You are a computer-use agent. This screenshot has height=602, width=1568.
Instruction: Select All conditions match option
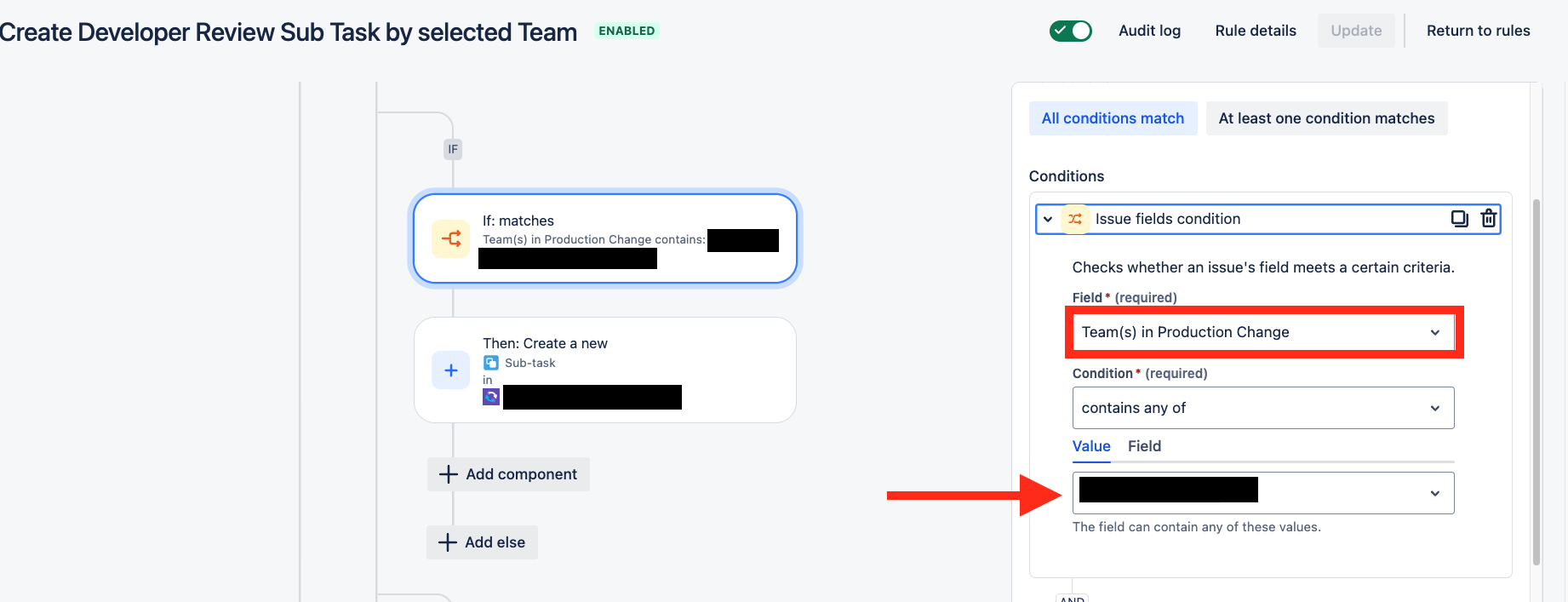coord(1113,118)
